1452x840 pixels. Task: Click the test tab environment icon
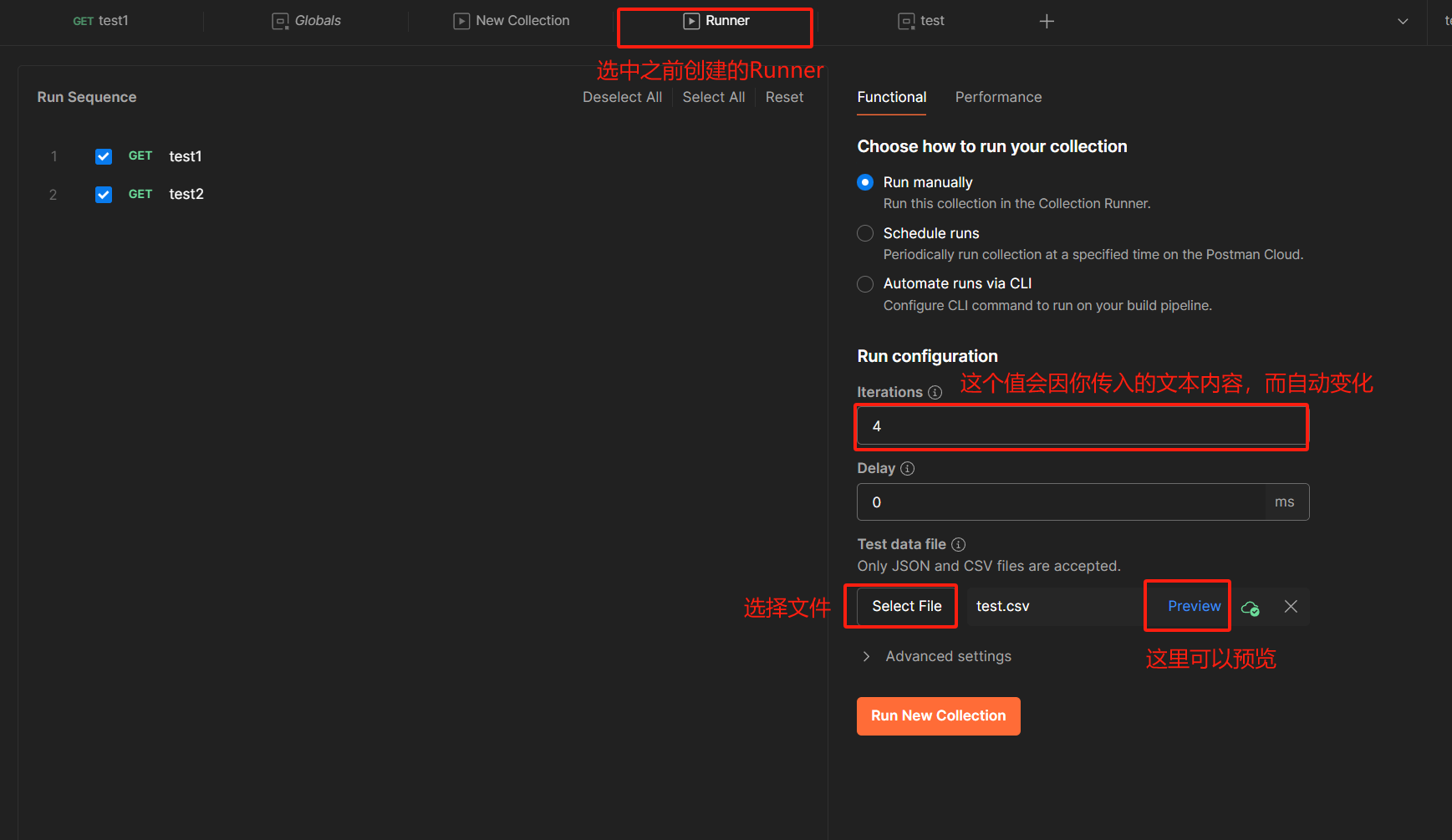(x=906, y=21)
